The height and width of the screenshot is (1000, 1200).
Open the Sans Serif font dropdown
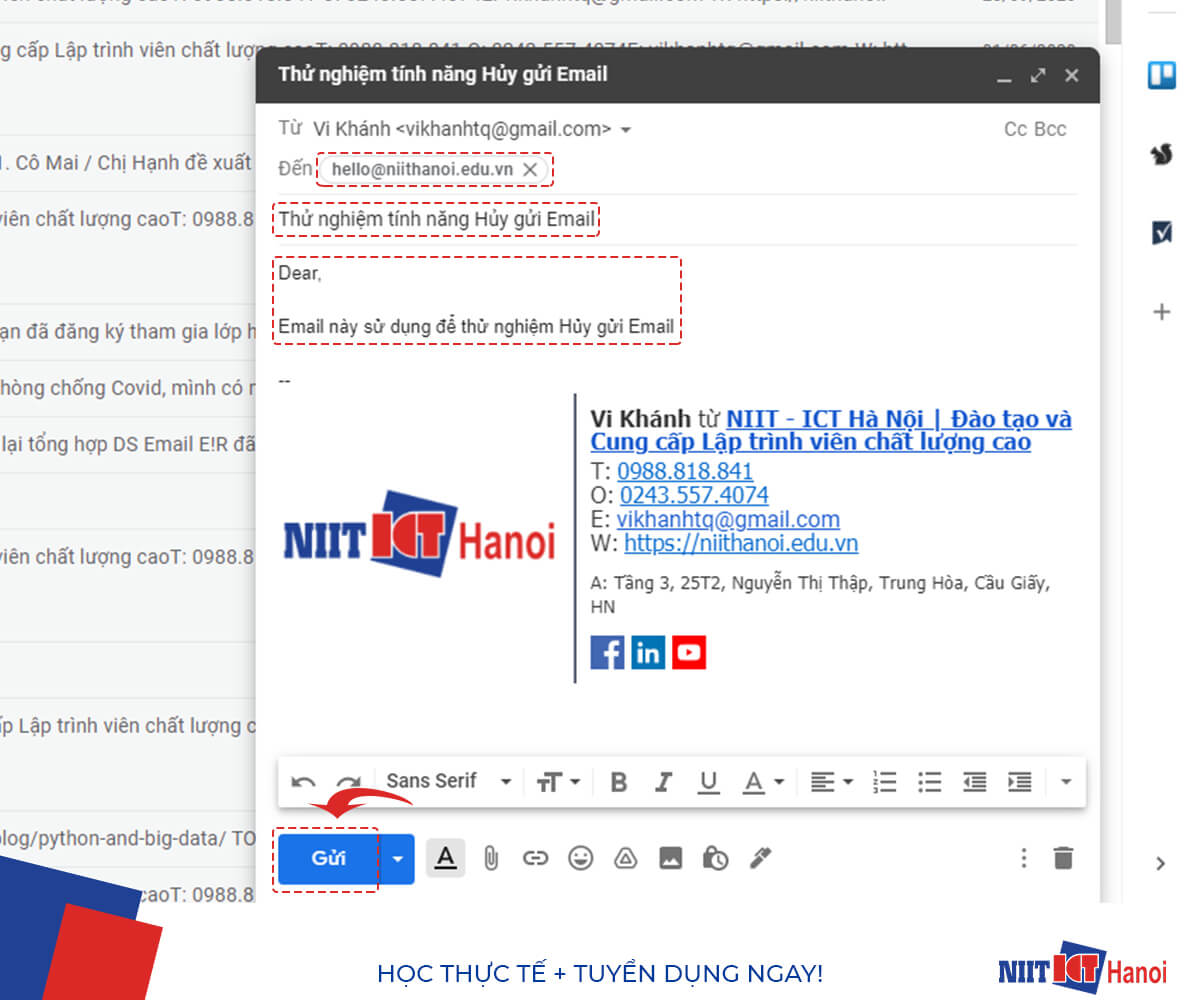coord(447,781)
